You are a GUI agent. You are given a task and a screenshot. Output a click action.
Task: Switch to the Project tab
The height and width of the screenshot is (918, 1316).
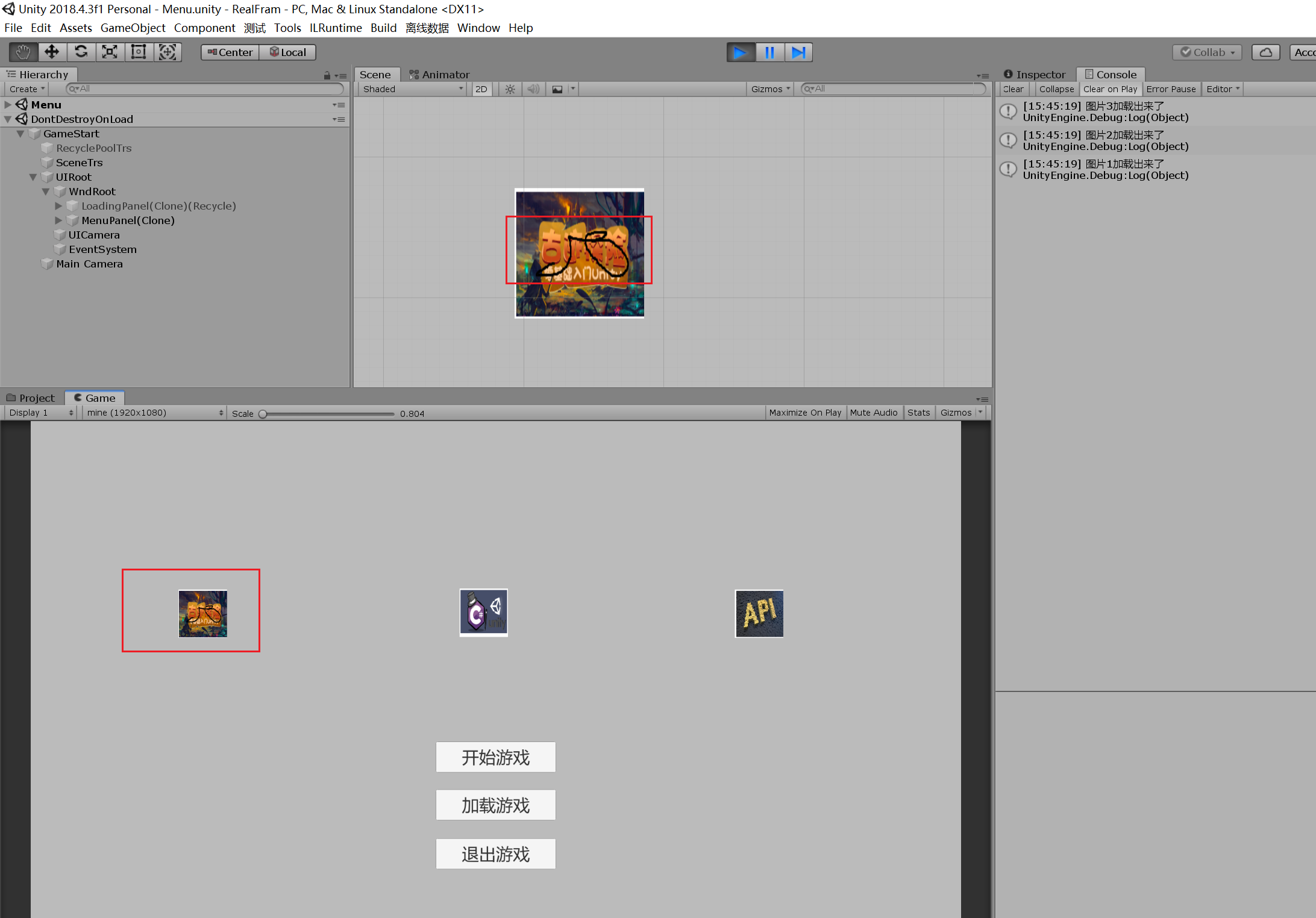click(31, 398)
